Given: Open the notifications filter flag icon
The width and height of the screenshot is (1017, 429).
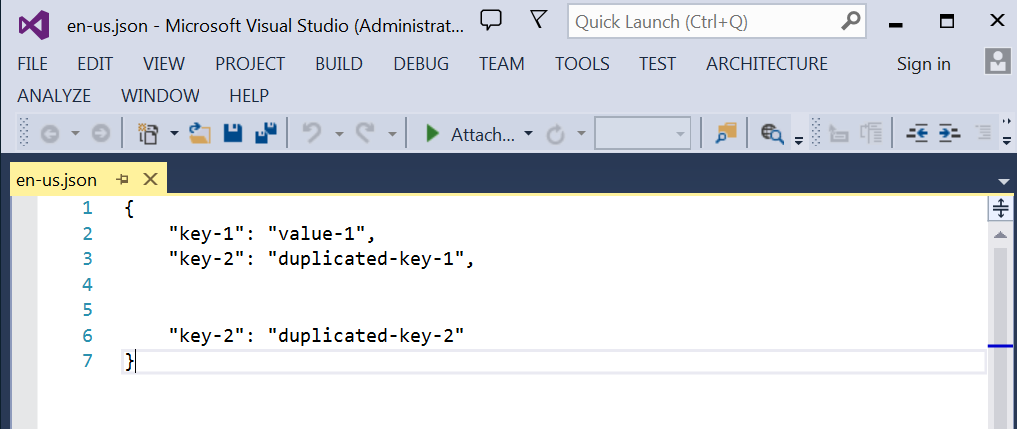Looking at the screenshot, I should pos(538,19).
